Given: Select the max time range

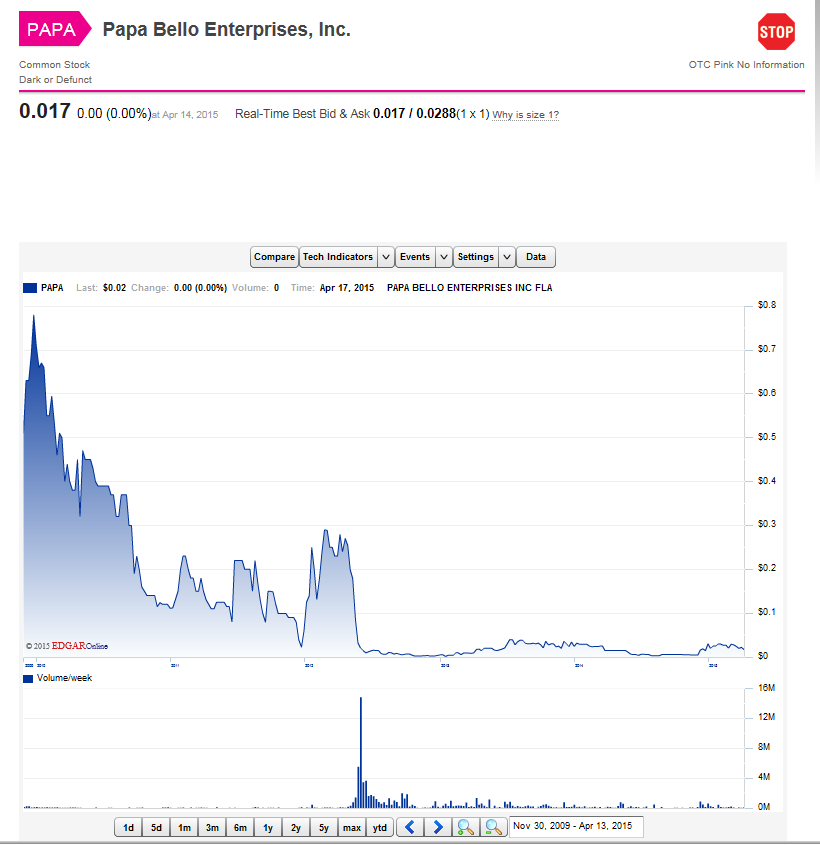Looking at the screenshot, I should pos(352,827).
